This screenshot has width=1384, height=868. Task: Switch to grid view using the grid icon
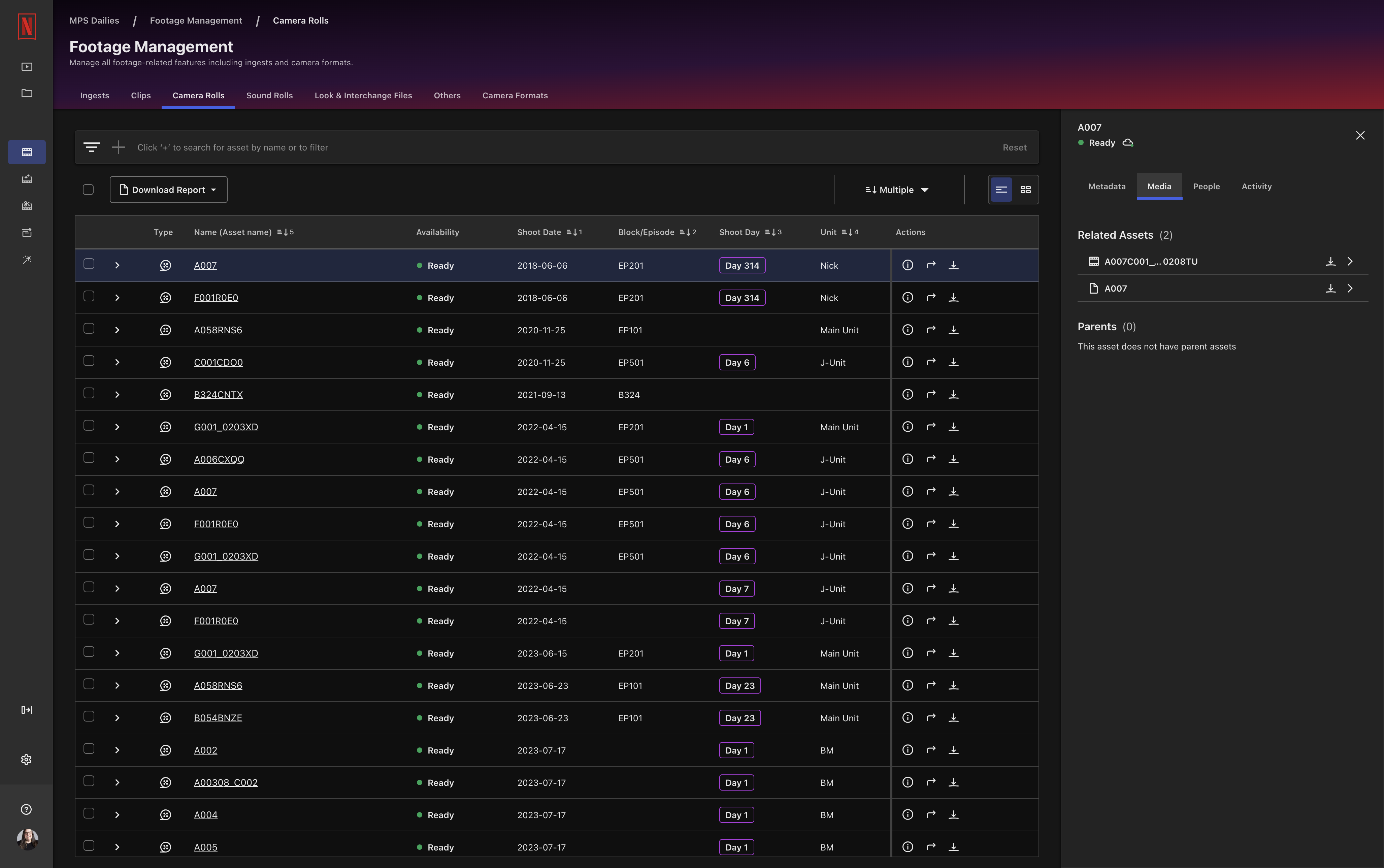coord(1026,190)
